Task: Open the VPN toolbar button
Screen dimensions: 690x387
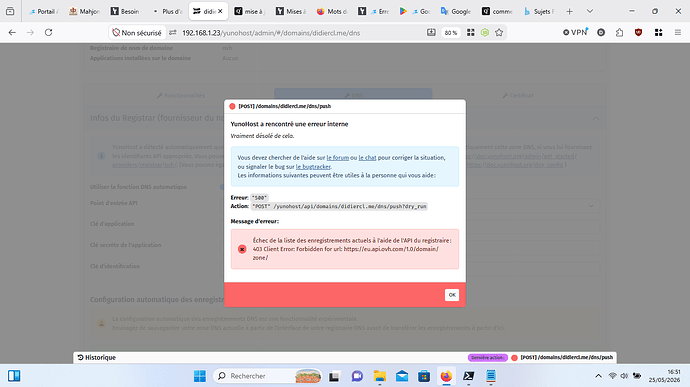Action: pos(576,32)
